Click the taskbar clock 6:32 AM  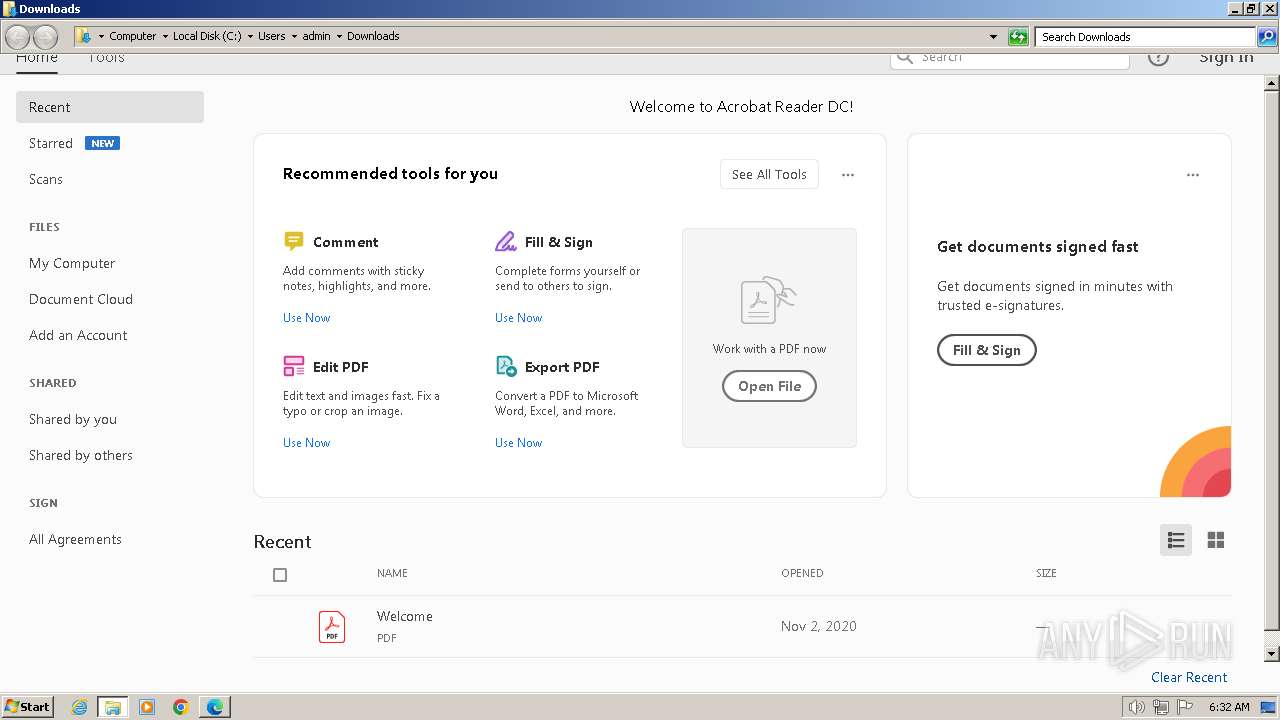point(1229,707)
